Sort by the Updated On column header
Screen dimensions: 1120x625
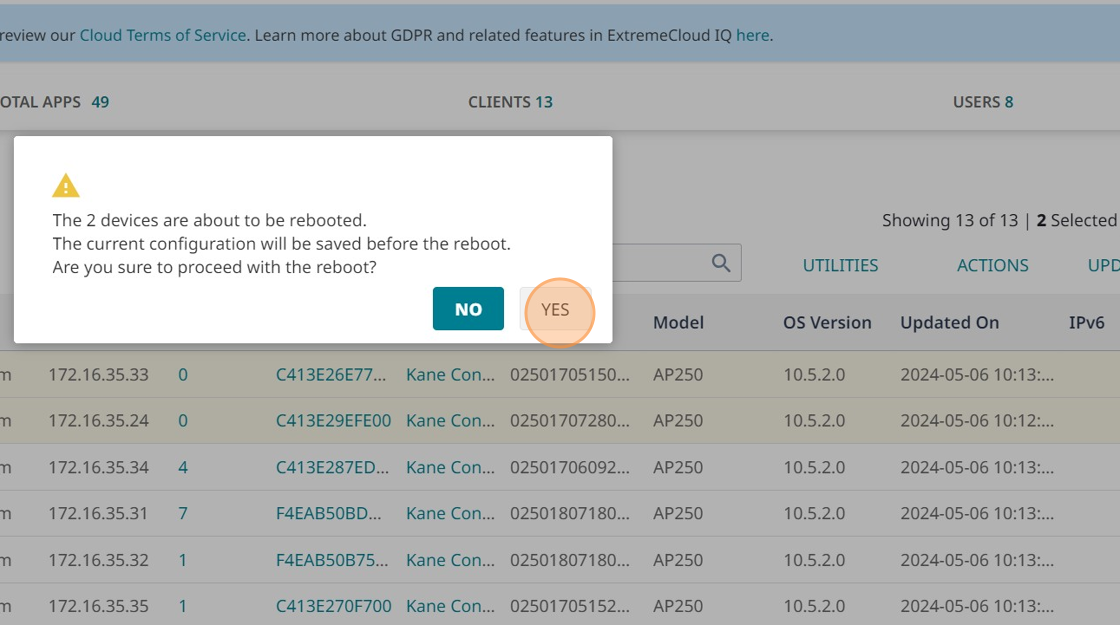click(x=949, y=322)
